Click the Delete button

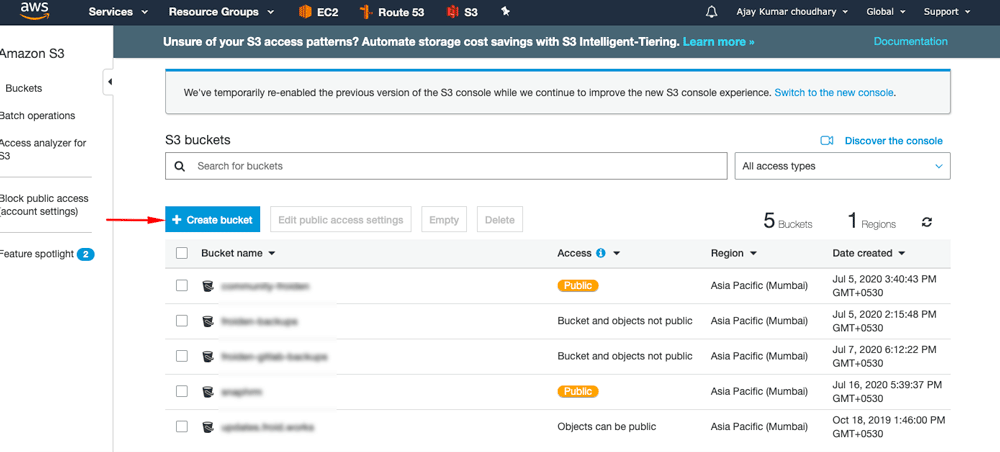(499, 220)
